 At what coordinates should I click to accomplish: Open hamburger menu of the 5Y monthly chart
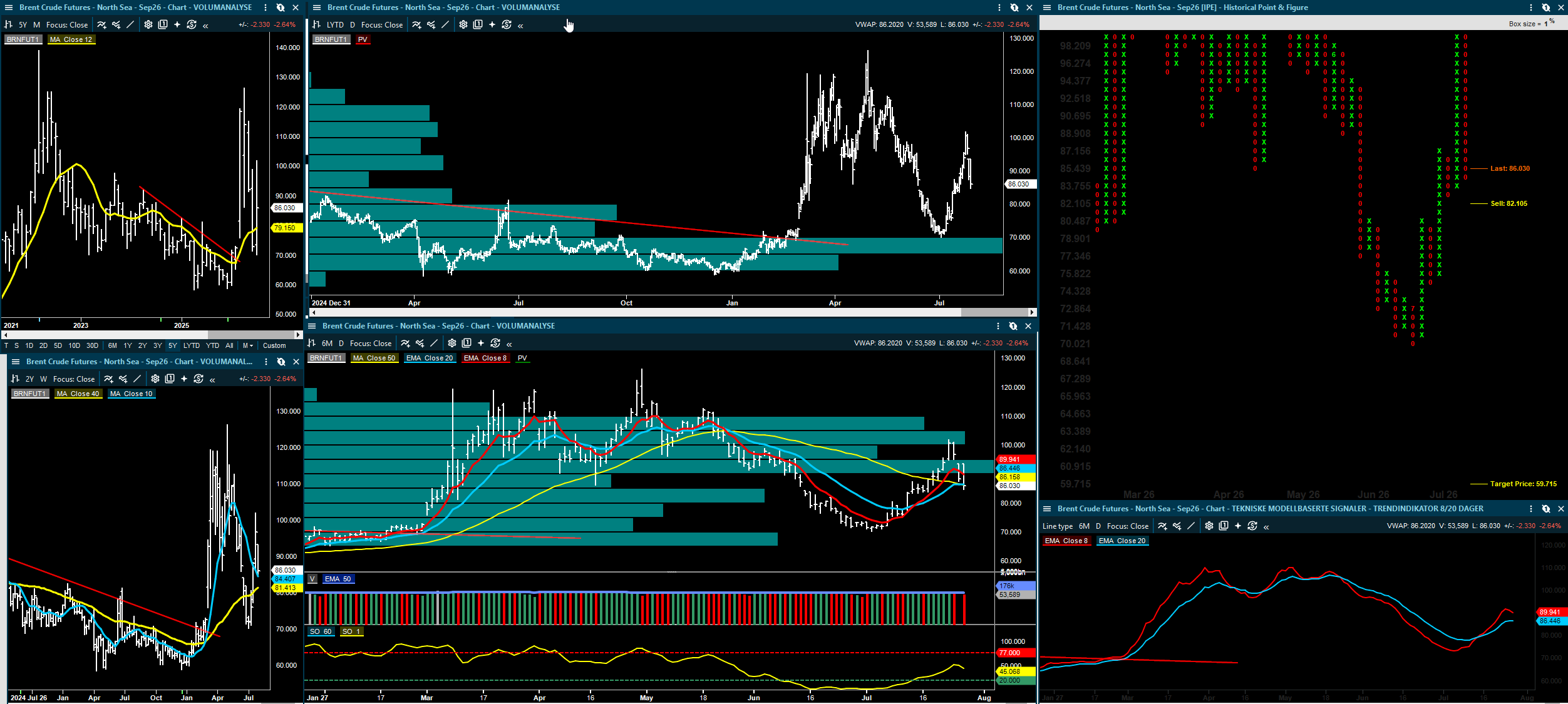pos(9,8)
